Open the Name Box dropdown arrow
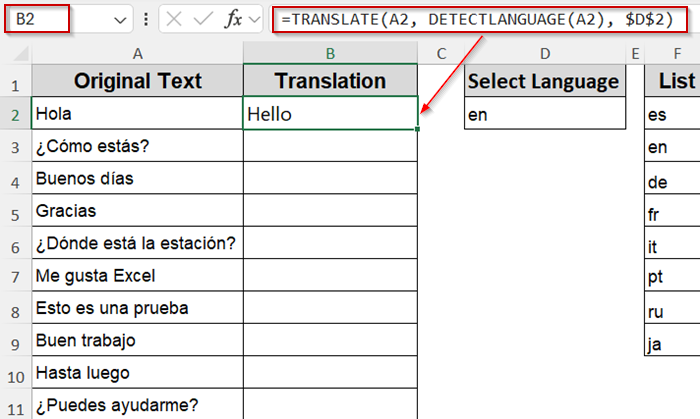Image resolution: width=700 pixels, height=419 pixels. click(x=120, y=20)
